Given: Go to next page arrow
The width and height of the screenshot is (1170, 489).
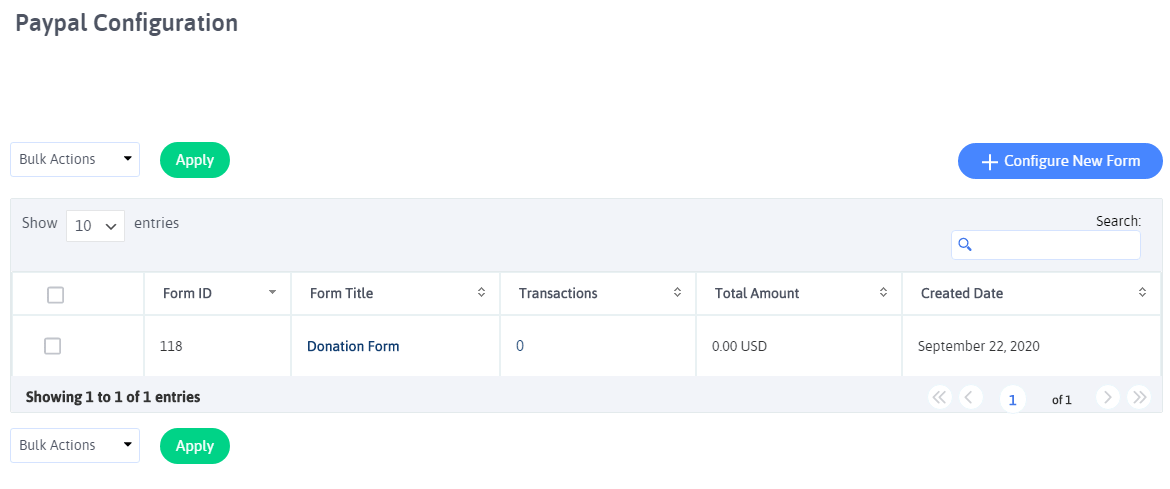Looking at the screenshot, I should click(1108, 398).
